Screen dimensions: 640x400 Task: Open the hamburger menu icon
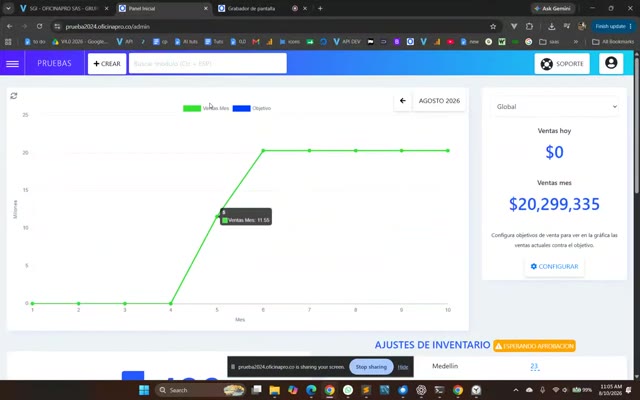tap(12, 64)
